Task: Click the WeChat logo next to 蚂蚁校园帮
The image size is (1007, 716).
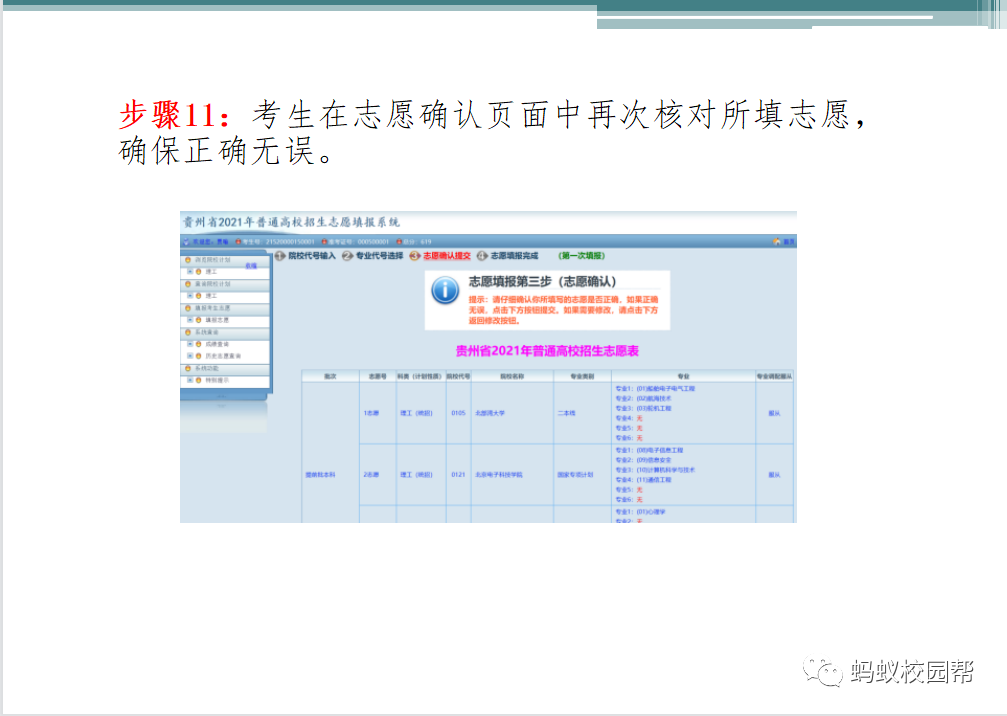Action: 825,671
